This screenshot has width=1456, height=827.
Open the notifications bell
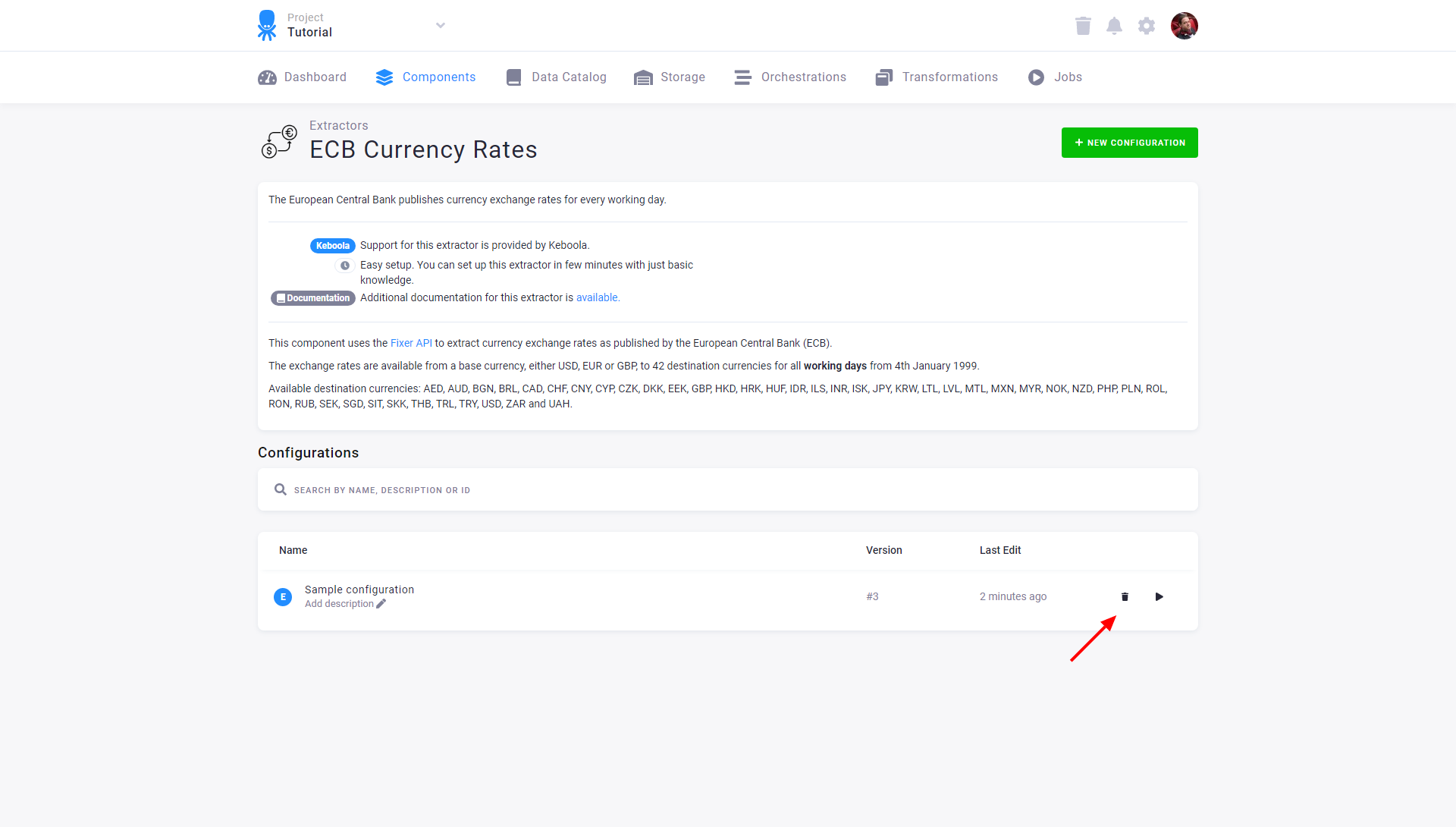pos(1114,26)
